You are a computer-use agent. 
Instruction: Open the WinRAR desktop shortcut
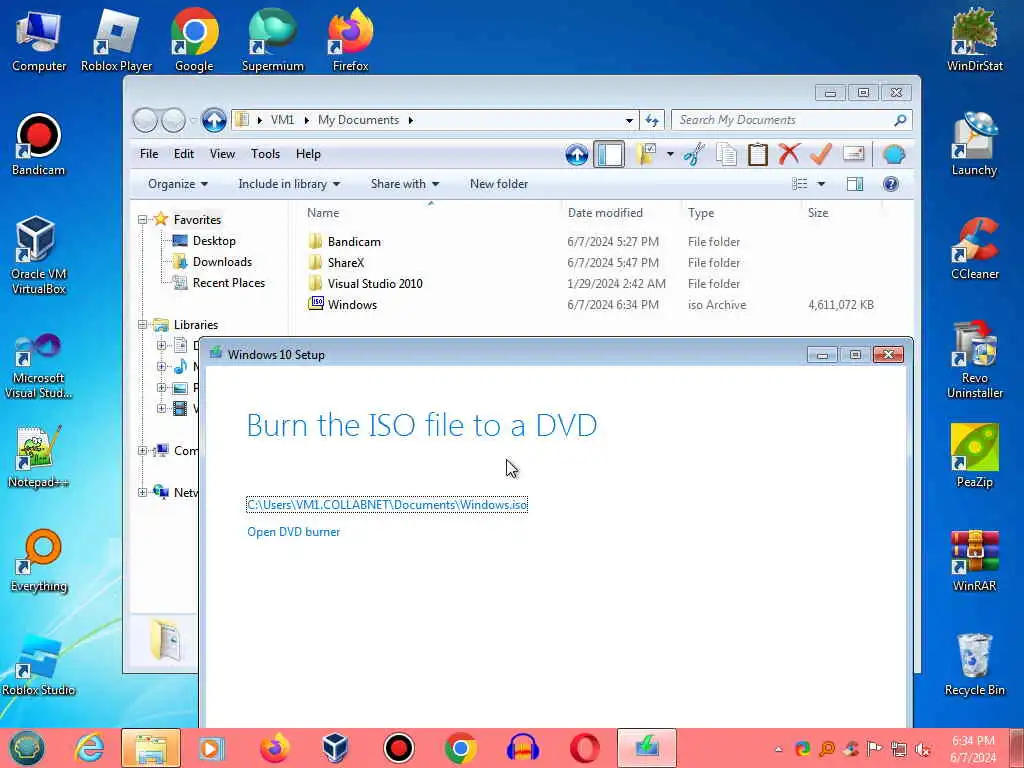[x=974, y=560]
